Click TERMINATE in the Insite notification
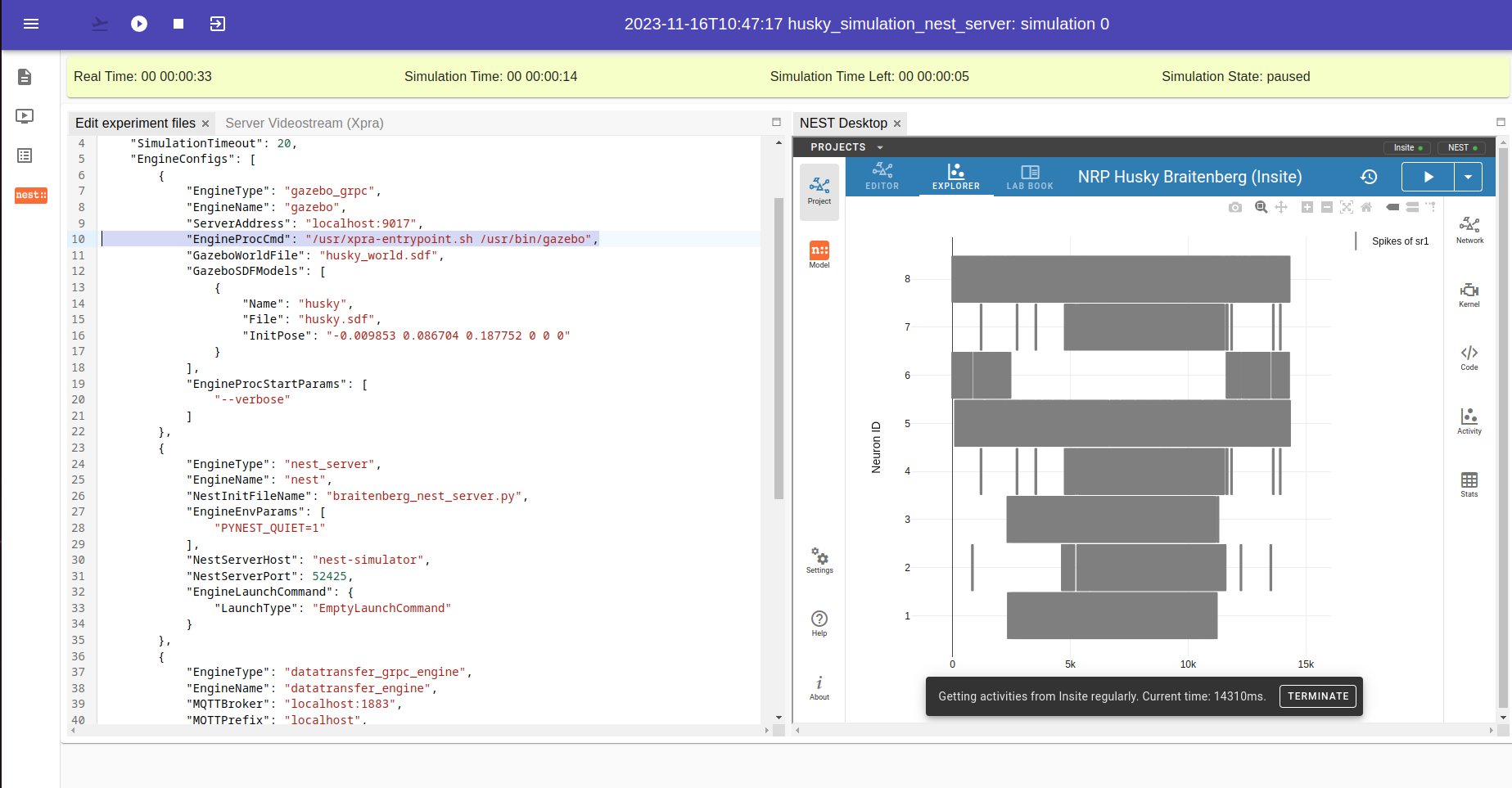 tap(1318, 696)
